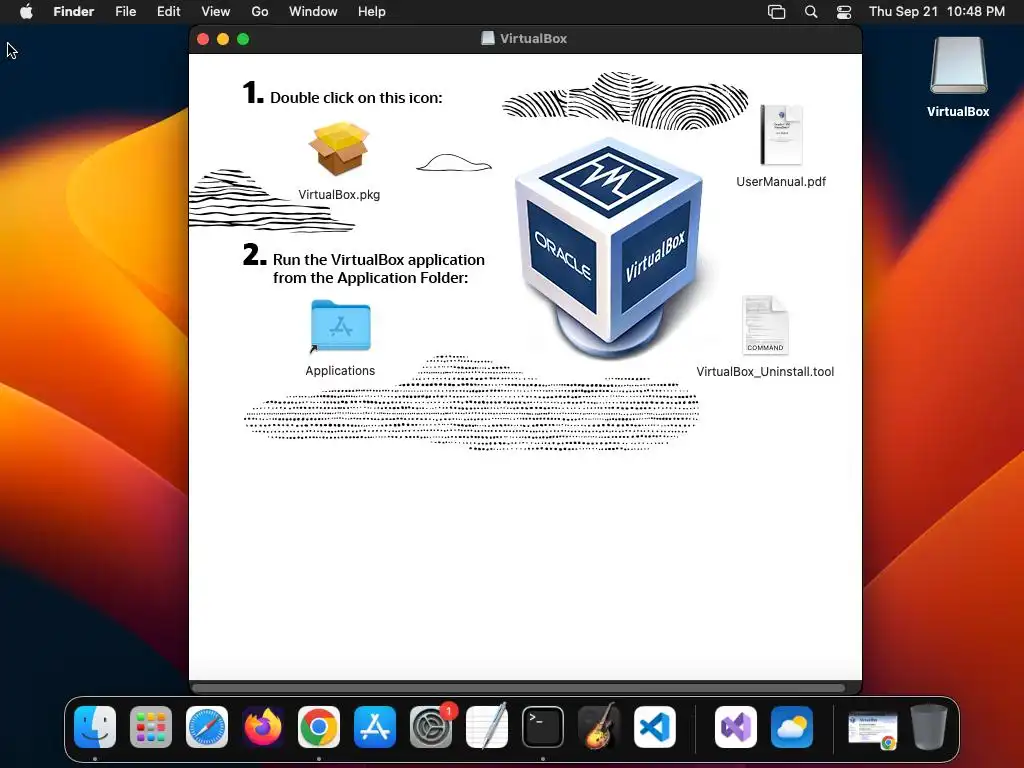Open the File menu
1024x768 pixels.
click(x=125, y=12)
